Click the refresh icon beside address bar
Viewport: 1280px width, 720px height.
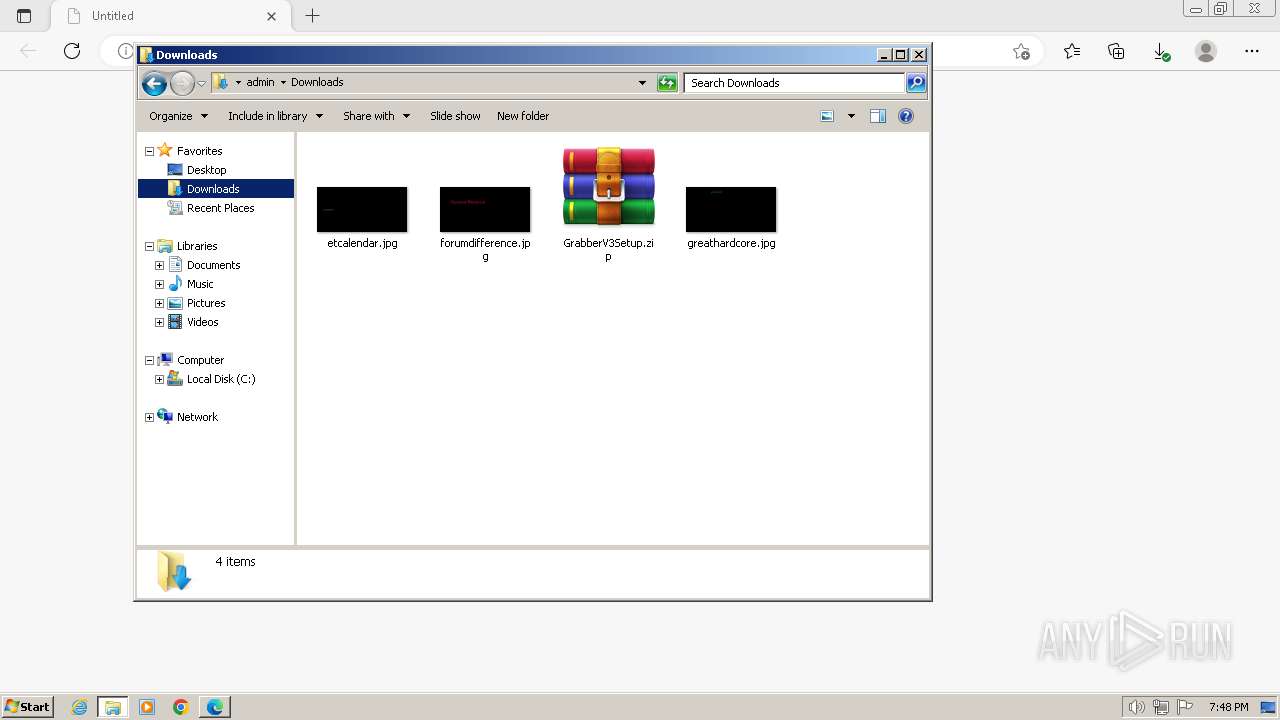667,83
